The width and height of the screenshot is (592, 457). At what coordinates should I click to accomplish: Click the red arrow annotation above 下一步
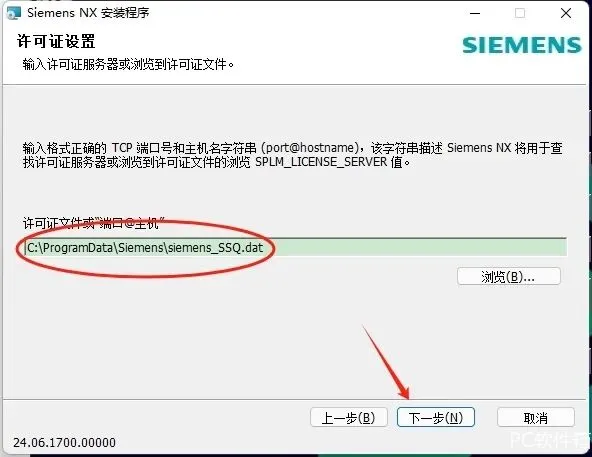386,361
